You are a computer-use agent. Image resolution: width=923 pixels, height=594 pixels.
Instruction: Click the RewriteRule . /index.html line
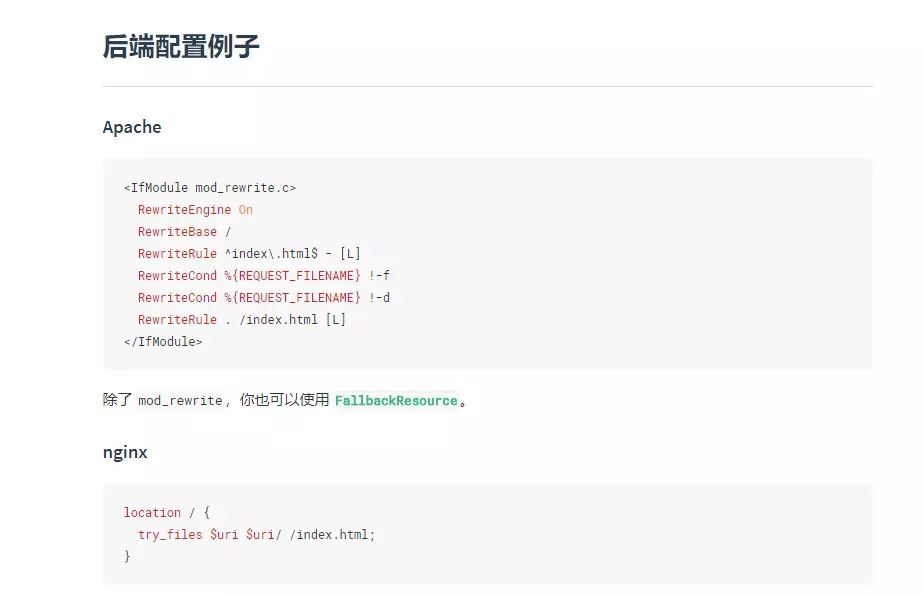click(x=242, y=320)
